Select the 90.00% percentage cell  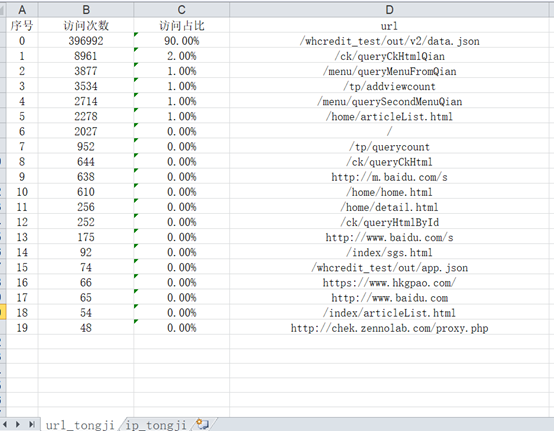tap(182, 41)
